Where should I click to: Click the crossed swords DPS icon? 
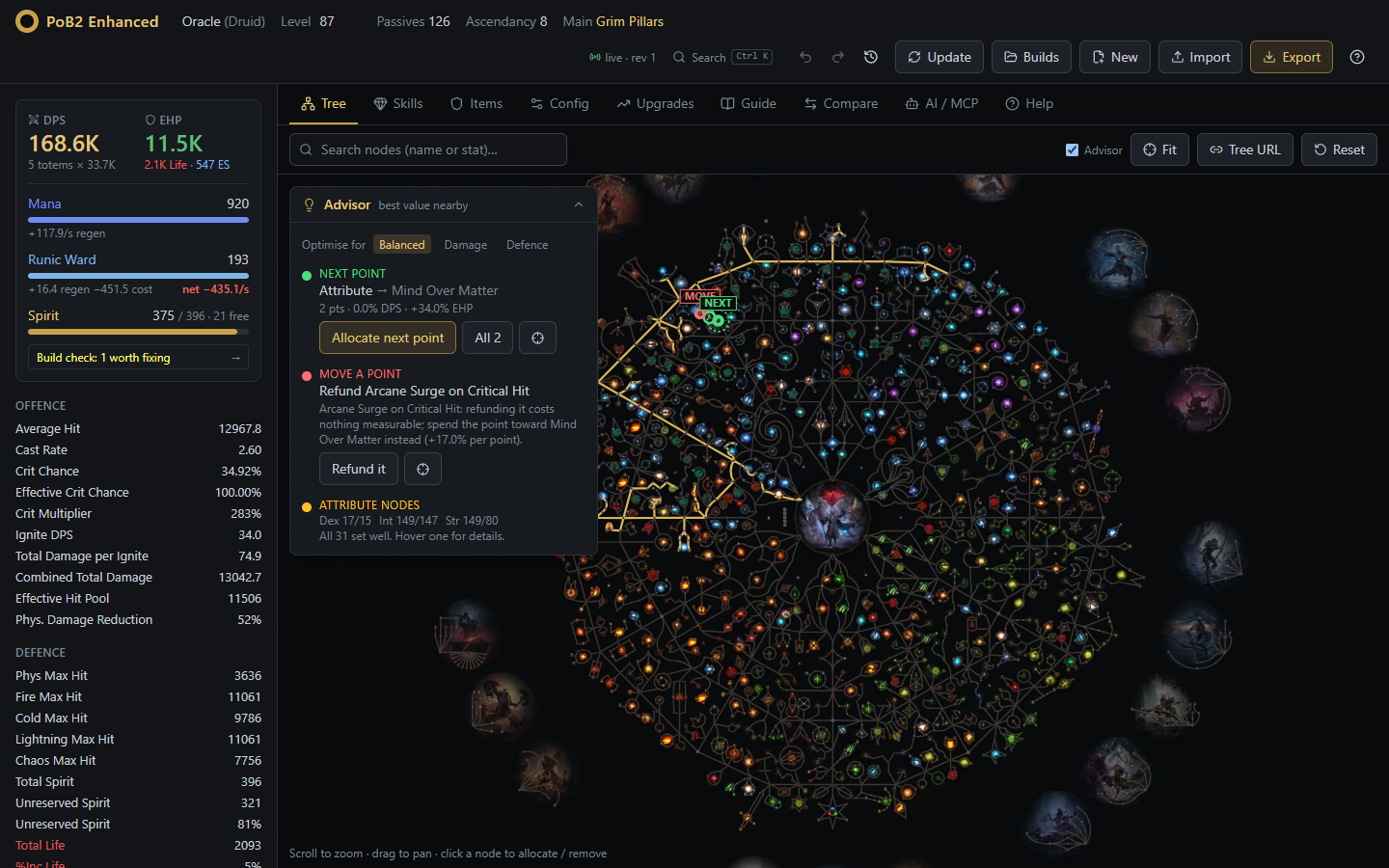[34, 121]
